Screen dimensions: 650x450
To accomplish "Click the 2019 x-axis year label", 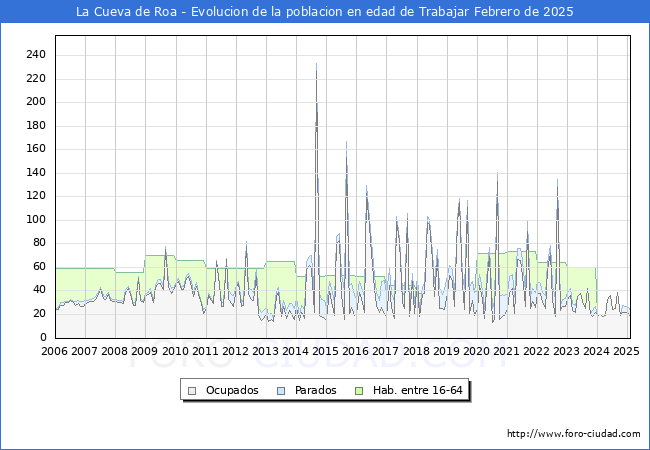I will pos(446,351).
